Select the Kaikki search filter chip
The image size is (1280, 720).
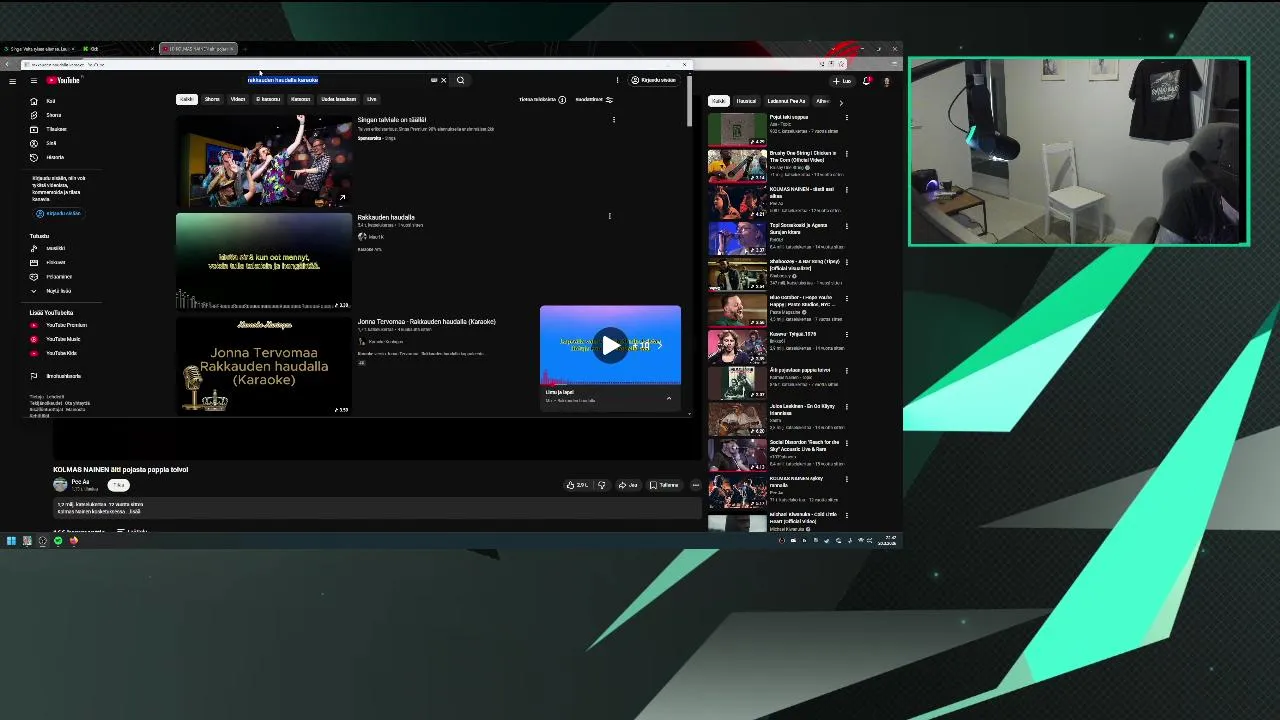pyautogui.click(x=186, y=99)
